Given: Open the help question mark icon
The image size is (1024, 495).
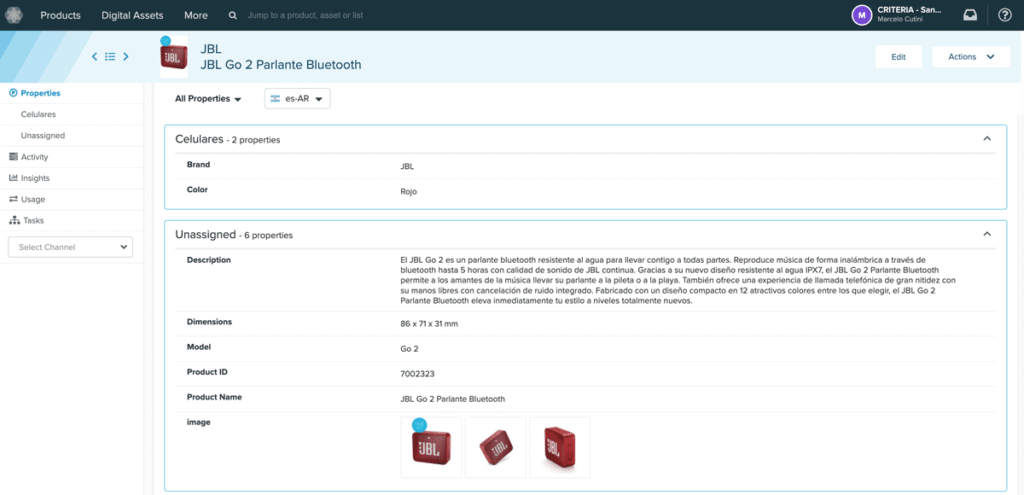Looking at the screenshot, I should click(x=1004, y=15).
